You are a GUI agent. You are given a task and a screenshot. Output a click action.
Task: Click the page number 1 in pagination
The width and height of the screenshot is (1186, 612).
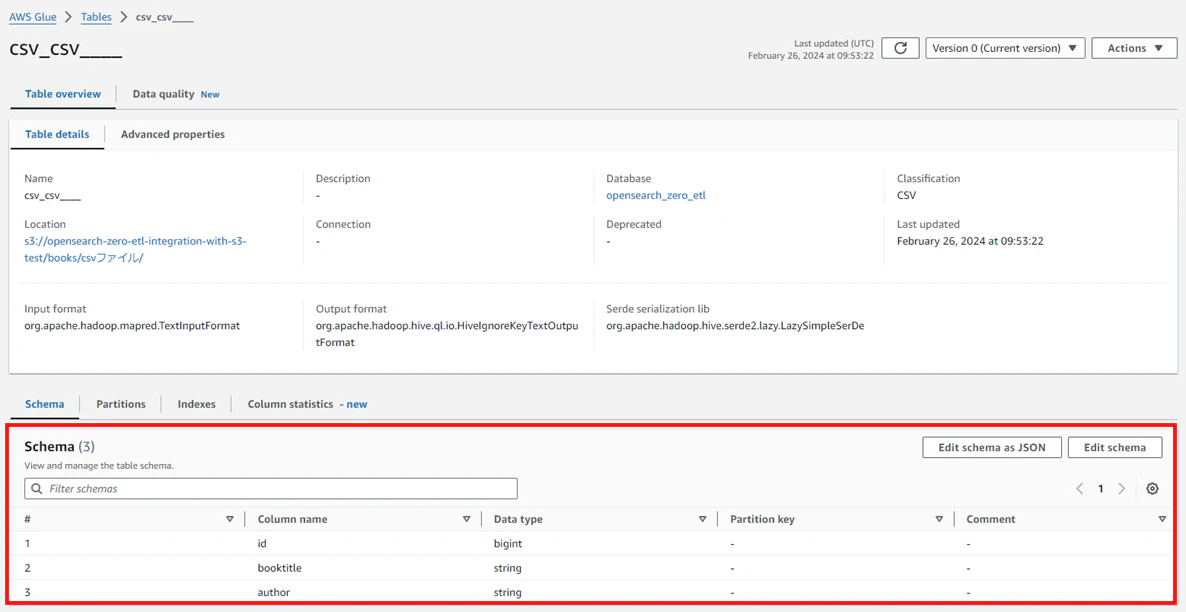pyautogui.click(x=1101, y=489)
